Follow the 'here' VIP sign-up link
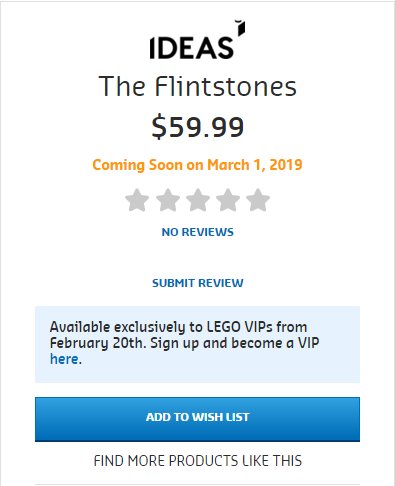The image size is (395, 486). tap(64, 359)
